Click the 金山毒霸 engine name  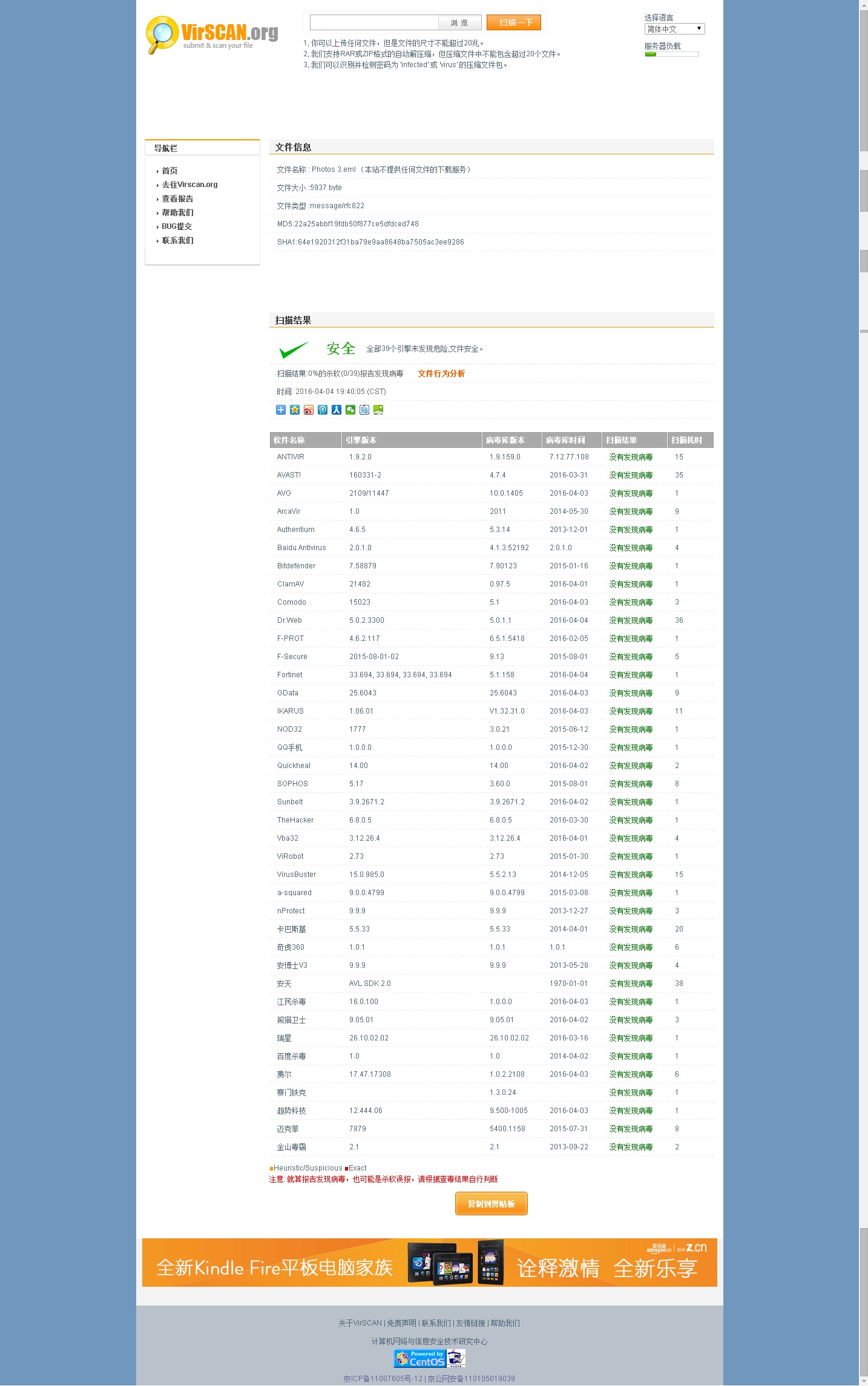click(x=292, y=1147)
